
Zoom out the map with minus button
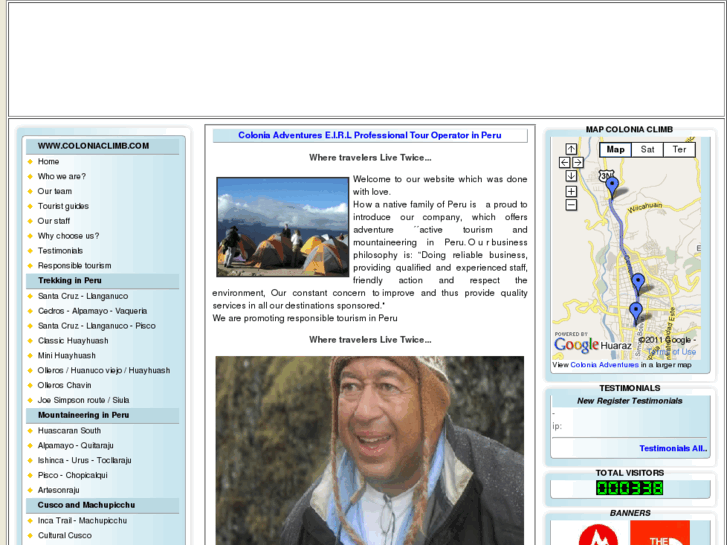[x=571, y=205]
